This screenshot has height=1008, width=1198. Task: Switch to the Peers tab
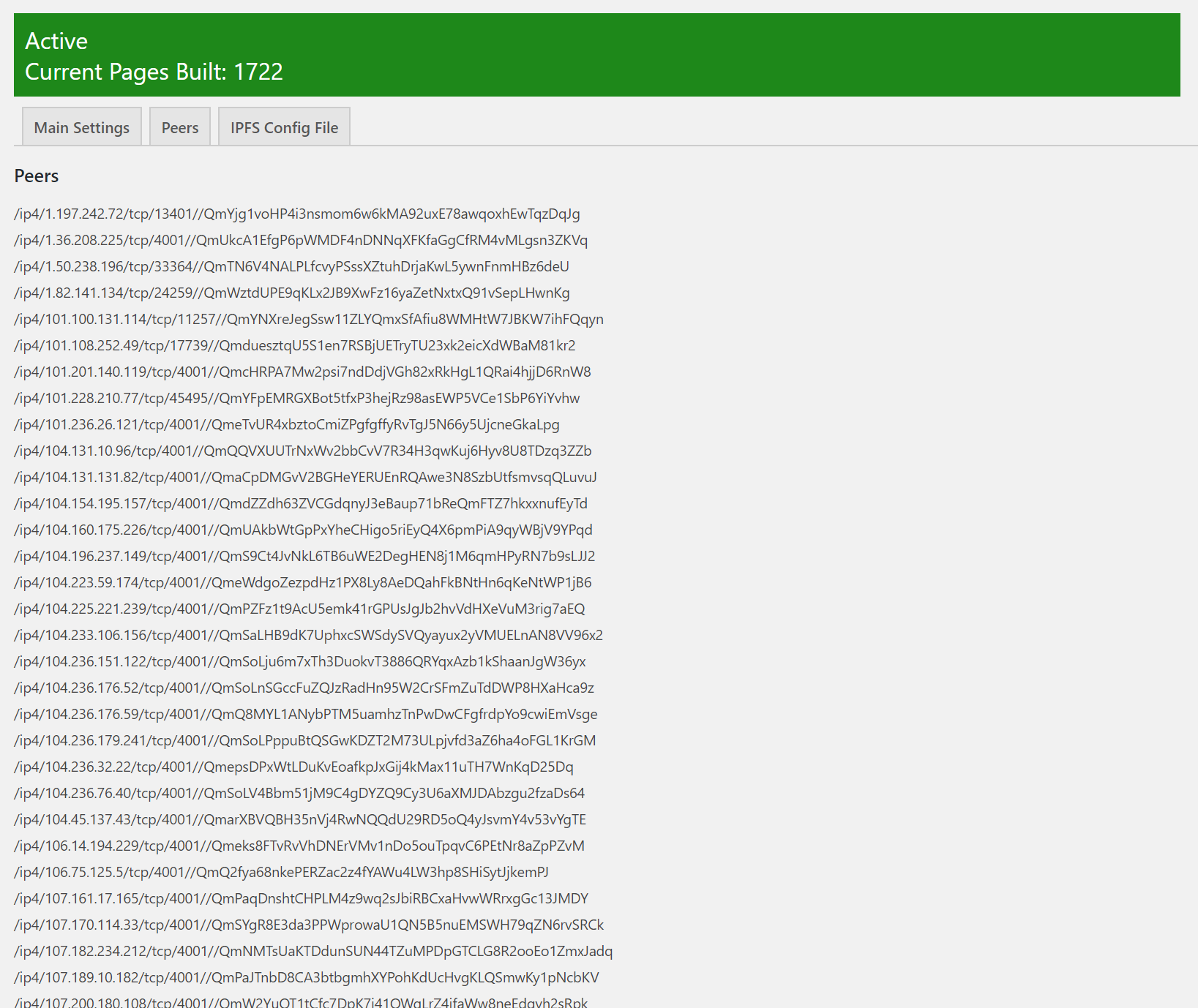pos(180,127)
